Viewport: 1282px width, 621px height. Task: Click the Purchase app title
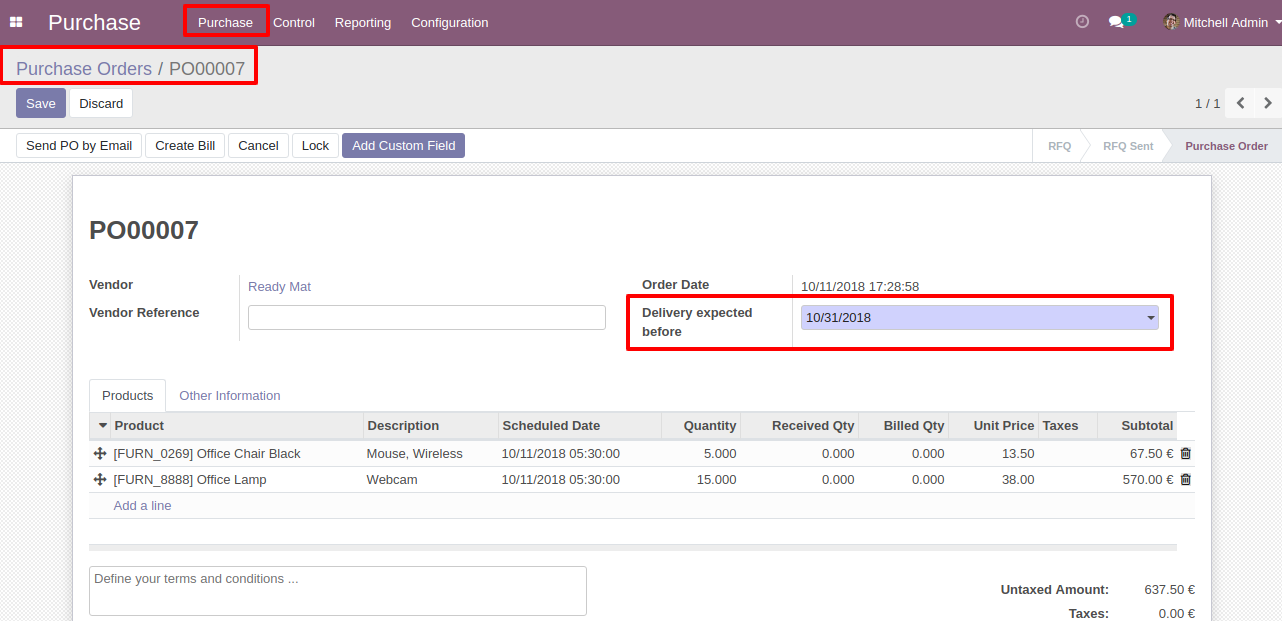coord(94,22)
